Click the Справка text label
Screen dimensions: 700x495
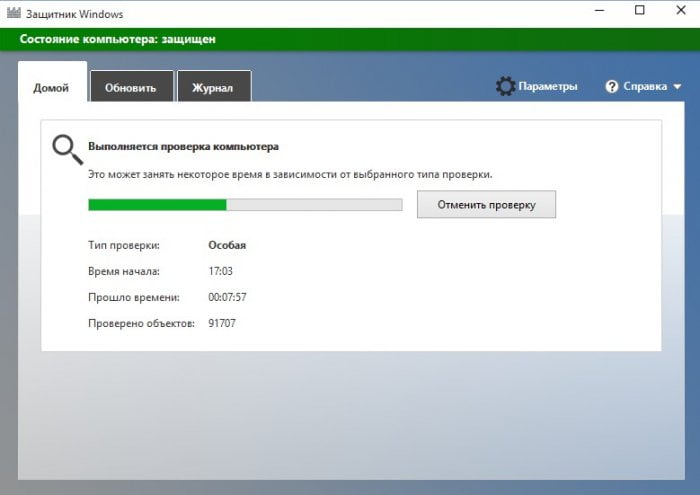click(x=644, y=87)
